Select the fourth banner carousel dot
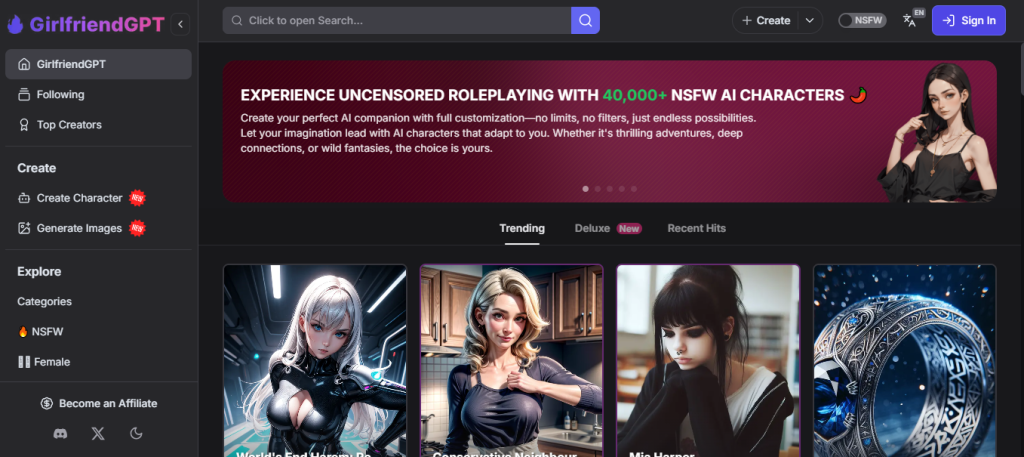 [x=622, y=189]
